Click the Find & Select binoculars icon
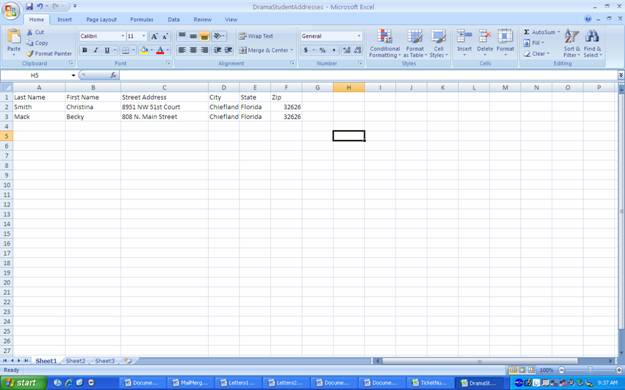625x390 pixels. (592, 36)
